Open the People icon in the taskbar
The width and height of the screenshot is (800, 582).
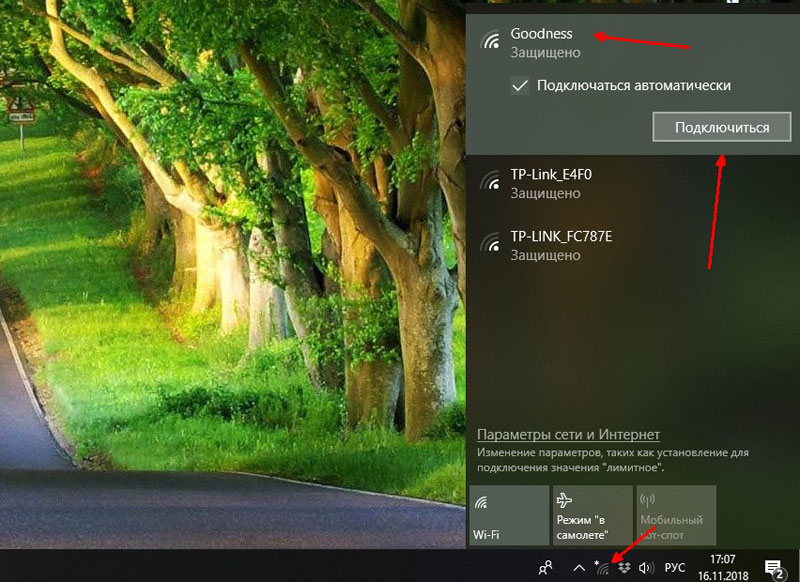click(x=545, y=567)
